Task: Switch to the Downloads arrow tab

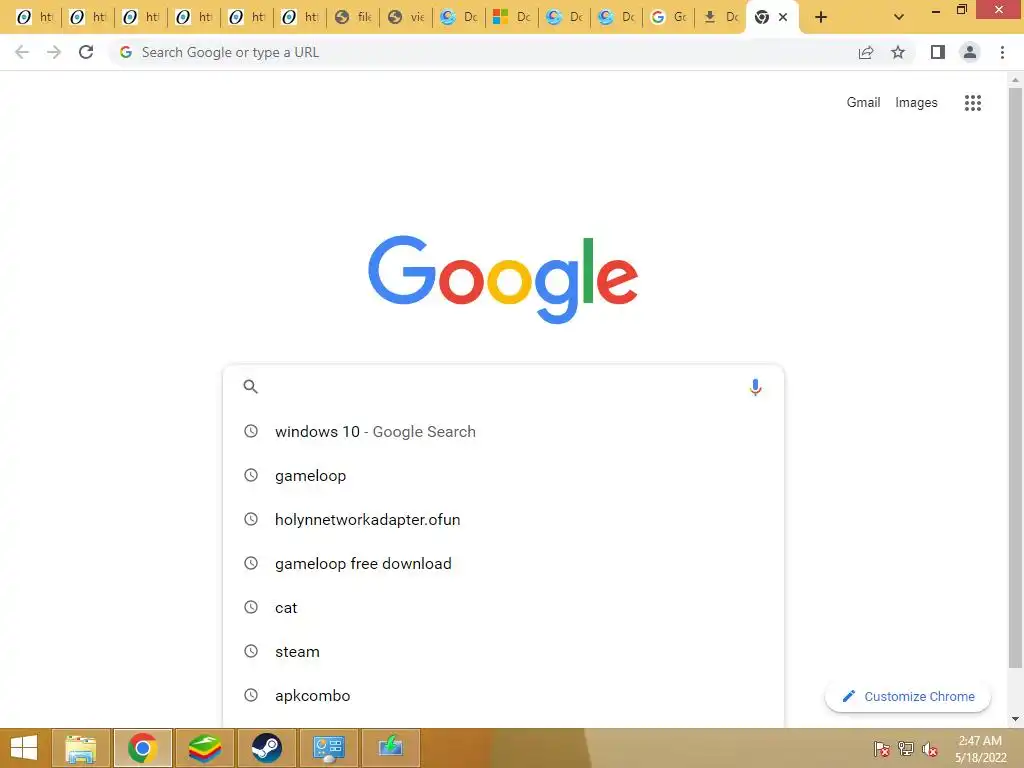Action: coord(720,17)
